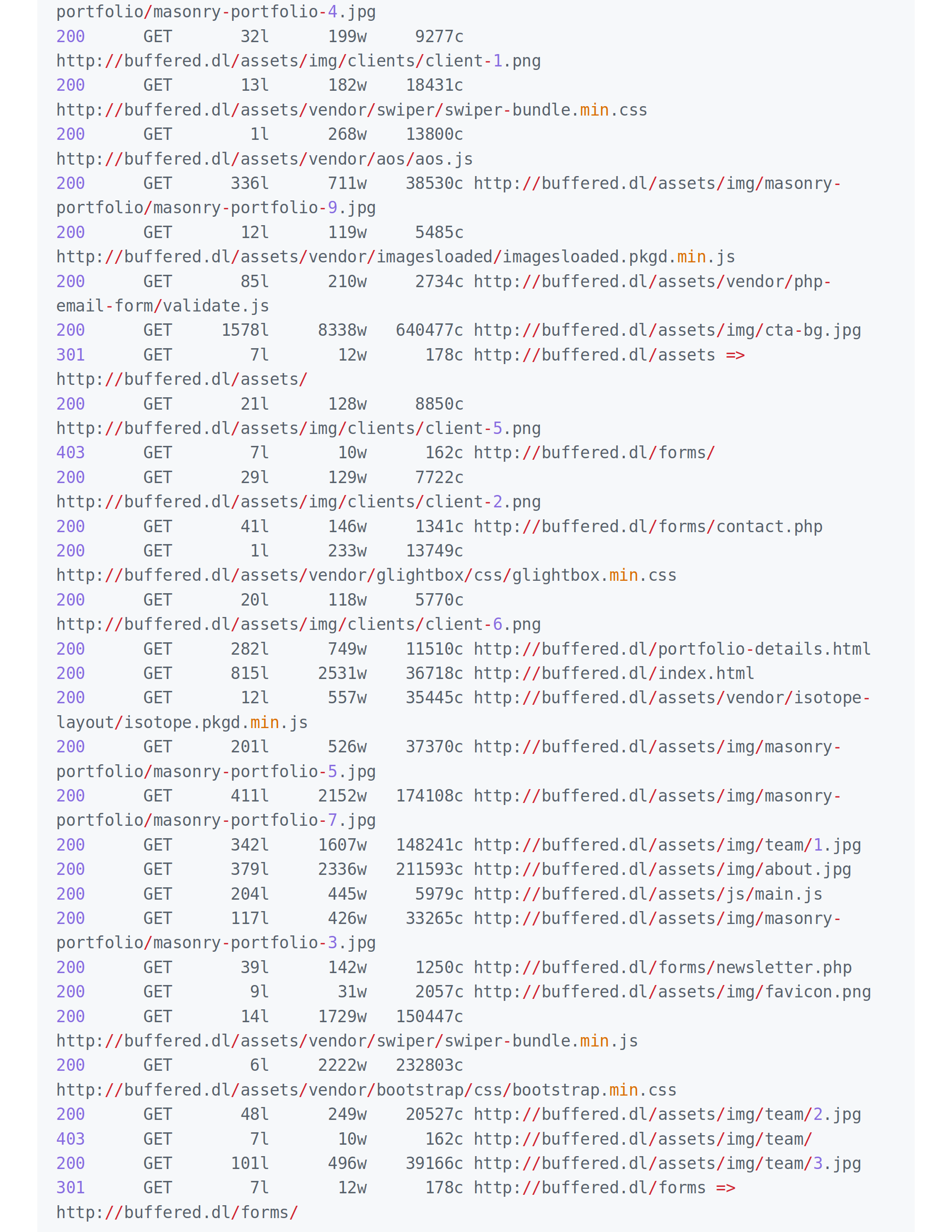This screenshot has width=952, height=1232.
Task: Click the word count 8338w
Action: coord(342,330)
